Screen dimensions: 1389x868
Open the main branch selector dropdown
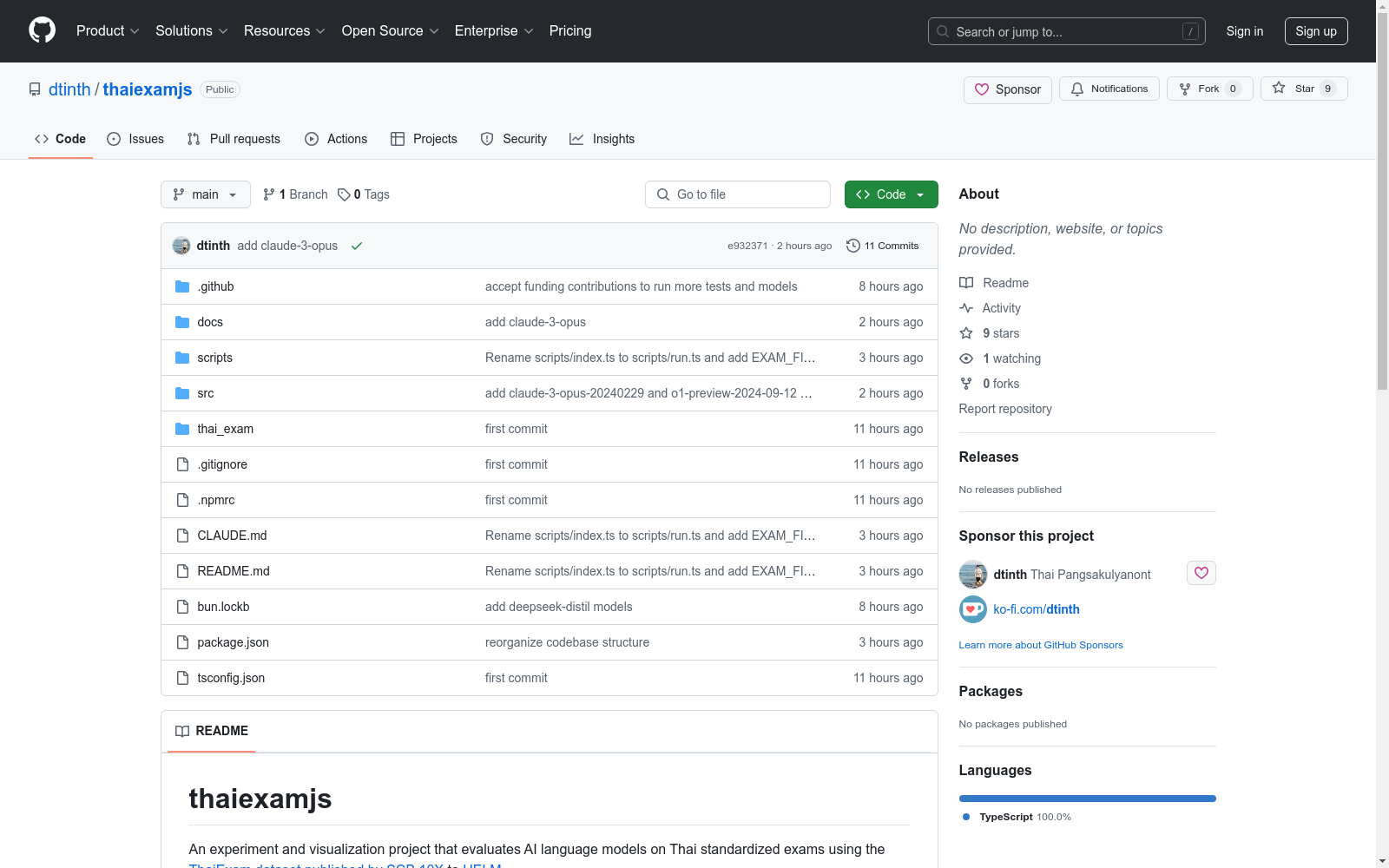point(206,194)
